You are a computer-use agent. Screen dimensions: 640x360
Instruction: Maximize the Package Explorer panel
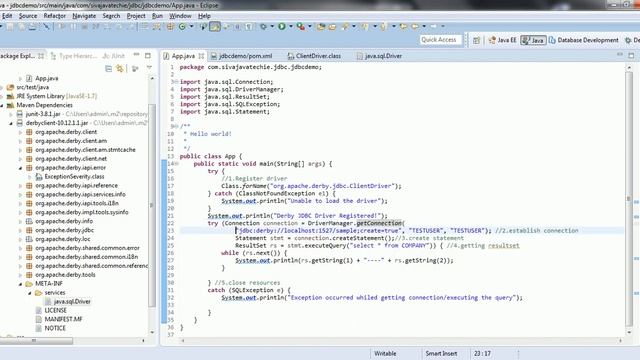tap(148, 56)
